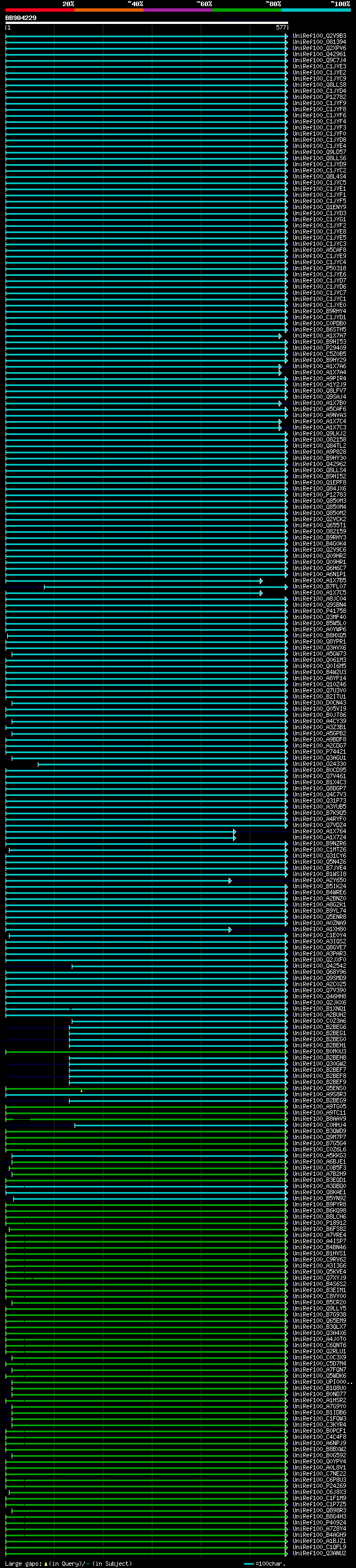Select hit UniRef100_O24330
This screenshot has height=1568, width=356.
pyautogui.click(x=319, y=764)
